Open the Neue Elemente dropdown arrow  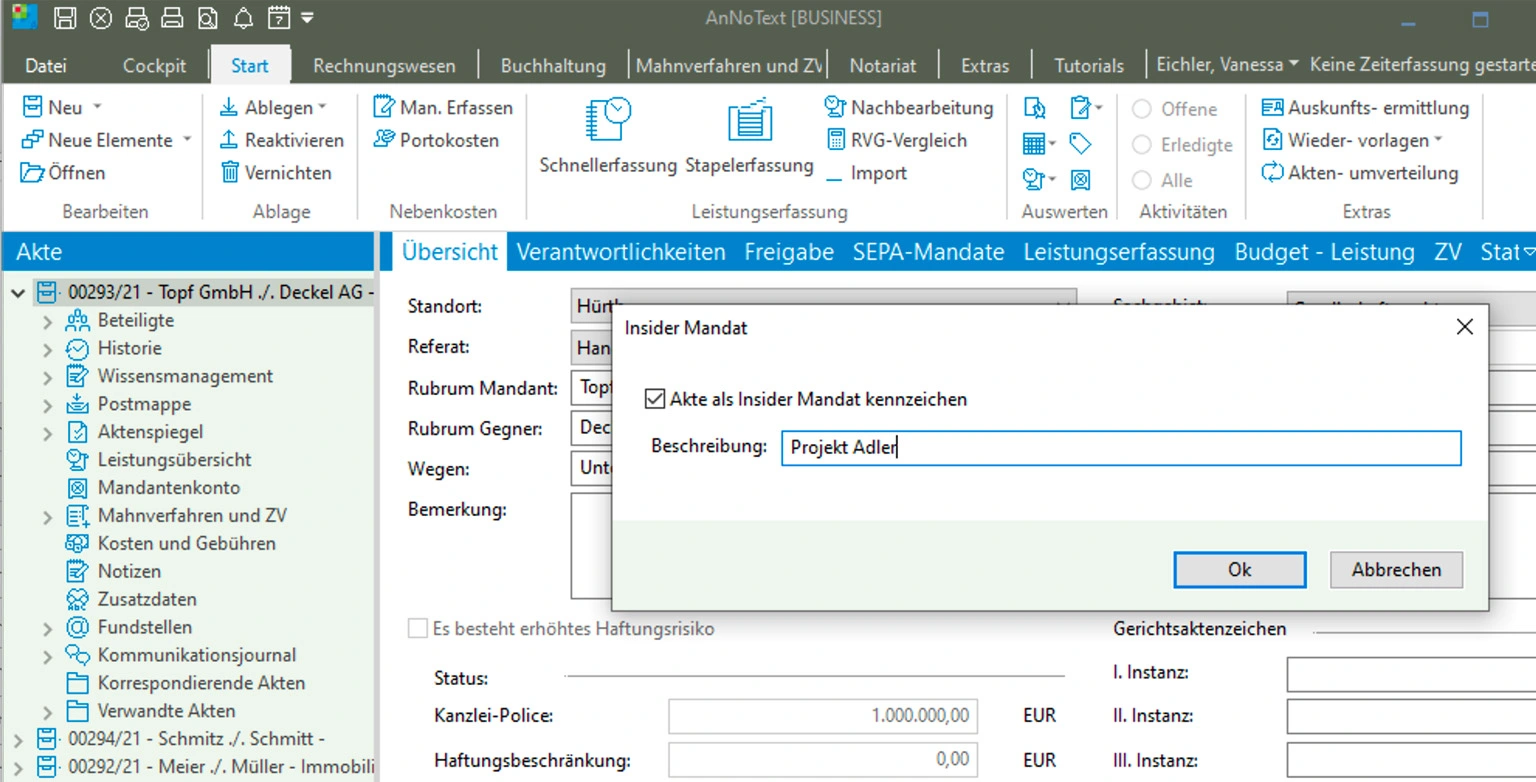click(x=187, y=140)
